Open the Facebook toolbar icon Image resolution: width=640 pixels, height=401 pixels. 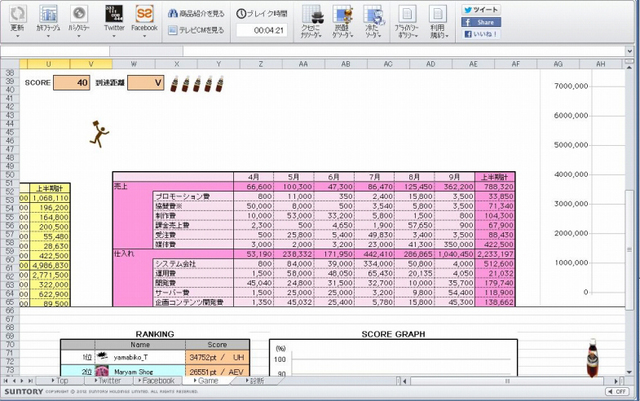144,15
